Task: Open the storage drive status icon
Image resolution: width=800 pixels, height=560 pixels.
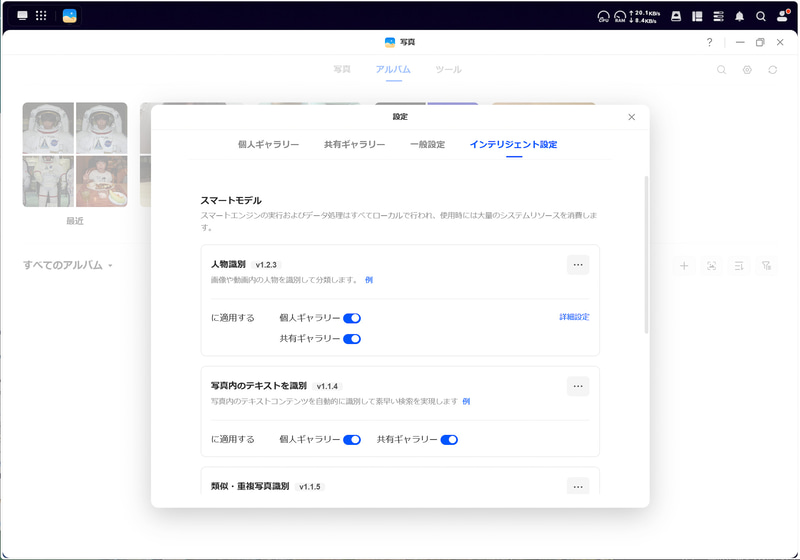Action: pos(676,16)
